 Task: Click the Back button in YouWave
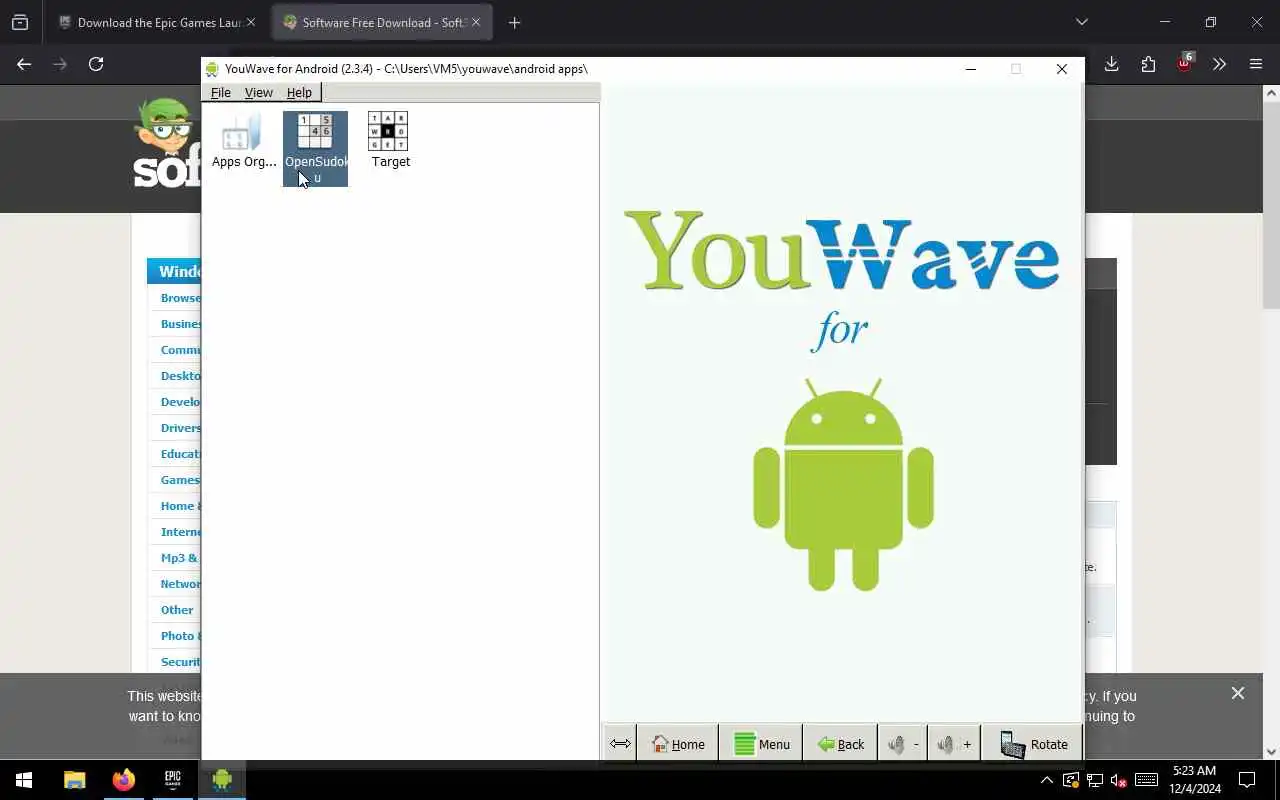(x=840, y=744)
